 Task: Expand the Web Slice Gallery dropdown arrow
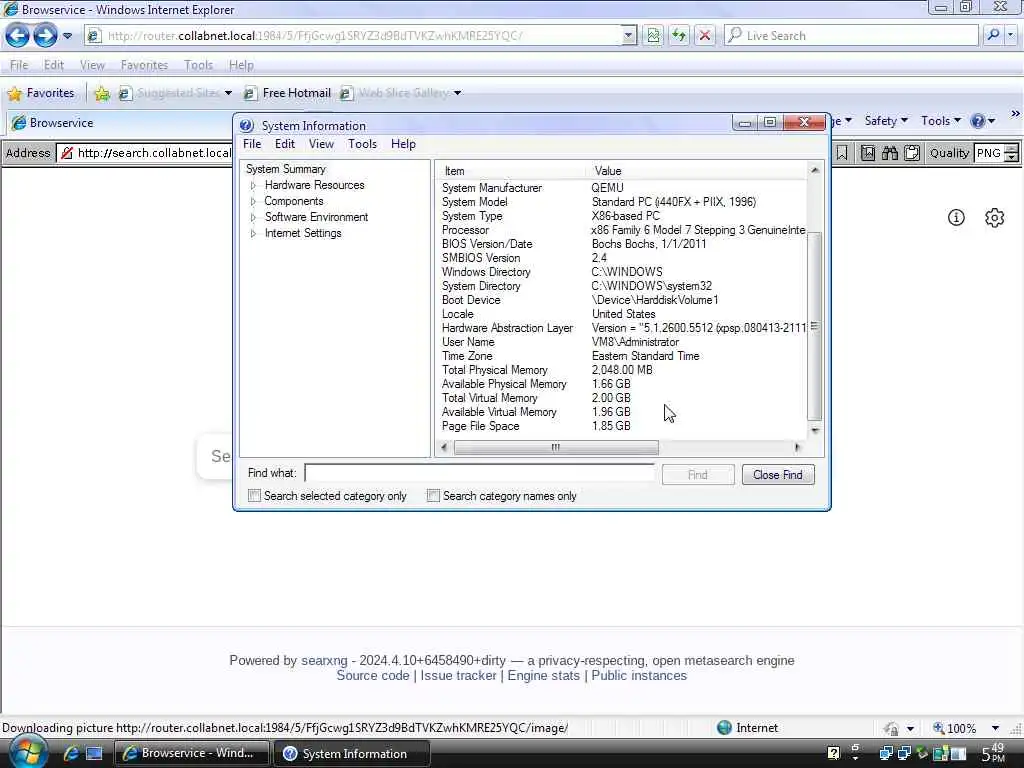pos(457,93)
